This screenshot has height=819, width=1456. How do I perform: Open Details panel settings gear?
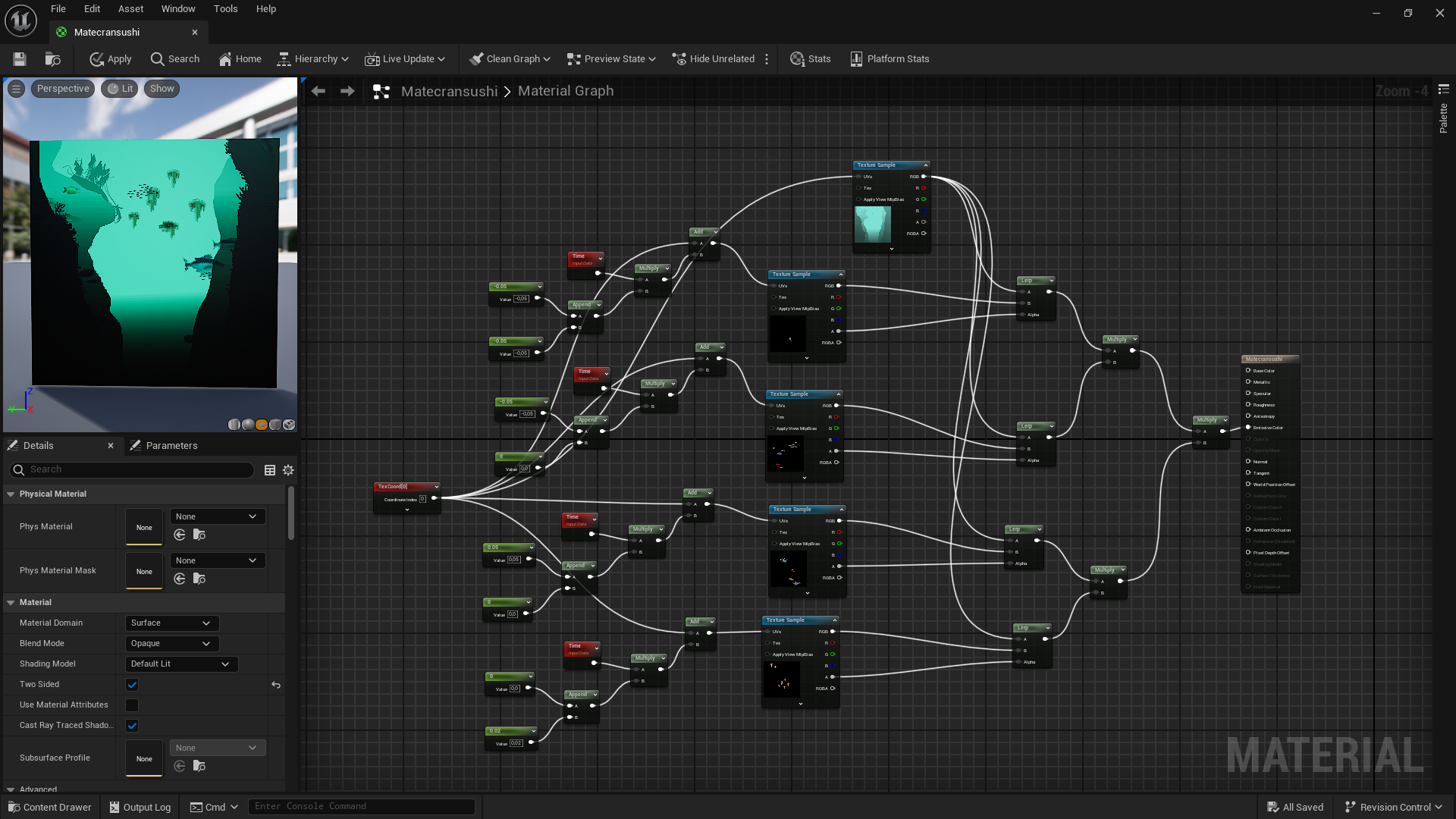click(288, 470)
